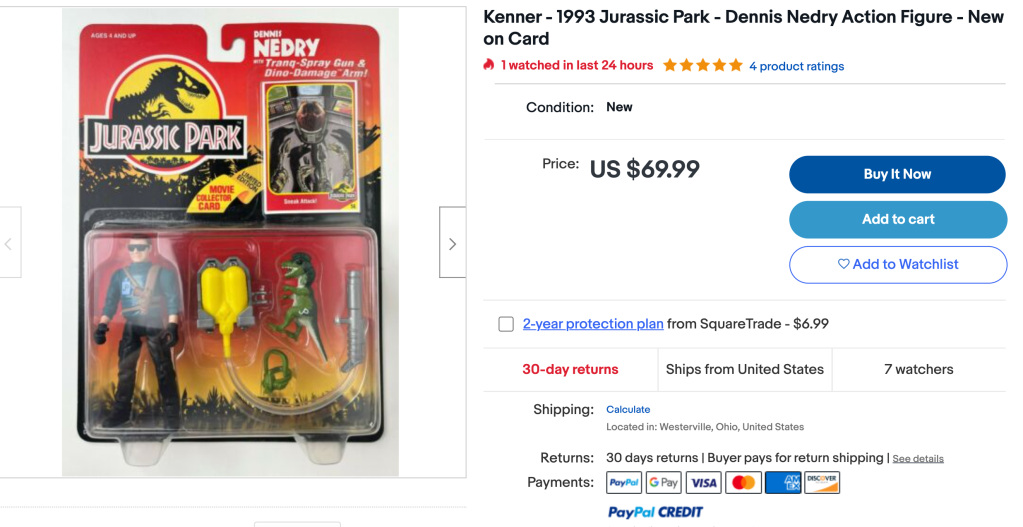Enable the 2-year protection plan checkbox
Screen dimensions: 1023x527
point(506,324)
